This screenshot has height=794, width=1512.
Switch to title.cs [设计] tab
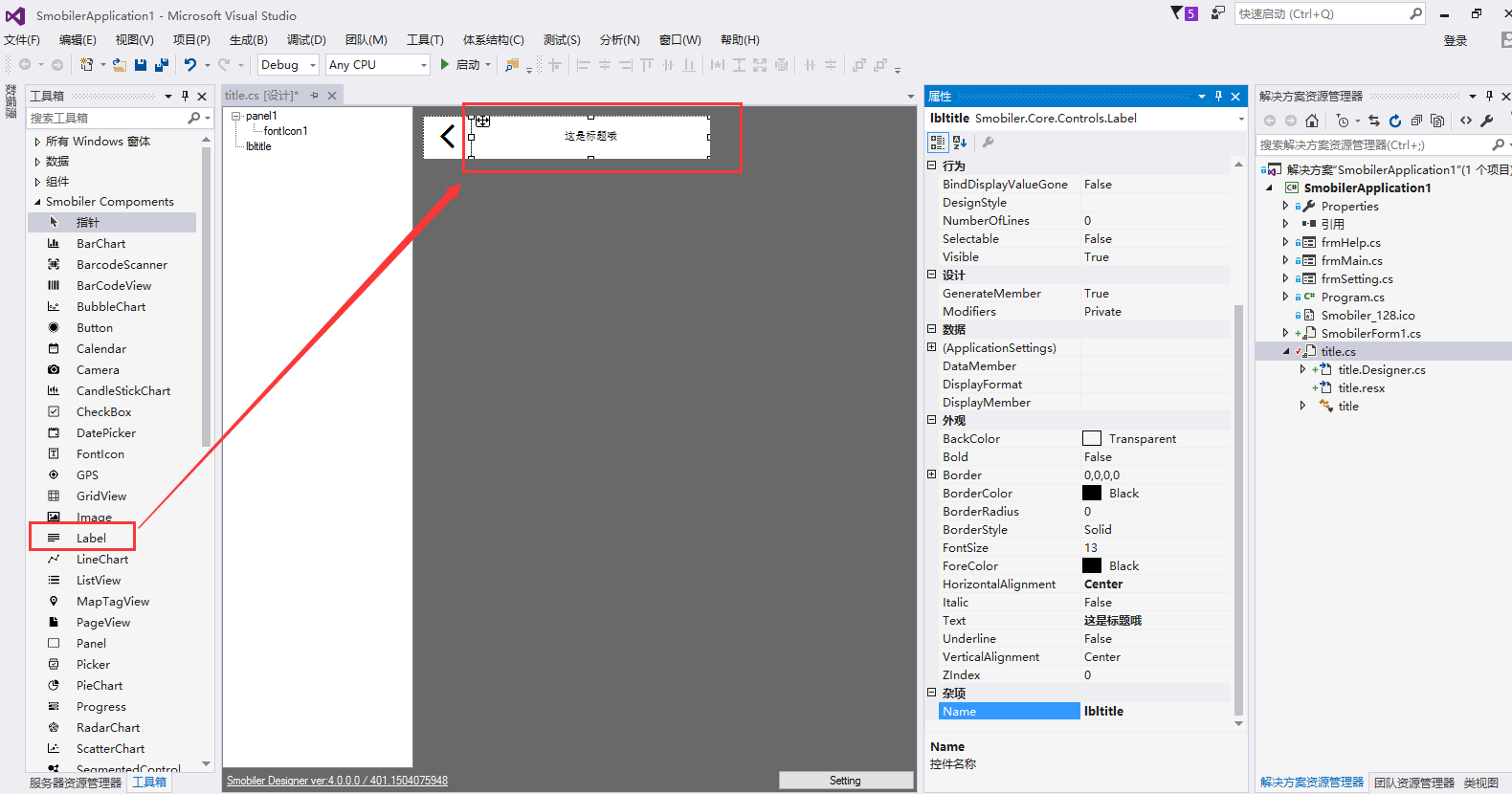(261, 96)
